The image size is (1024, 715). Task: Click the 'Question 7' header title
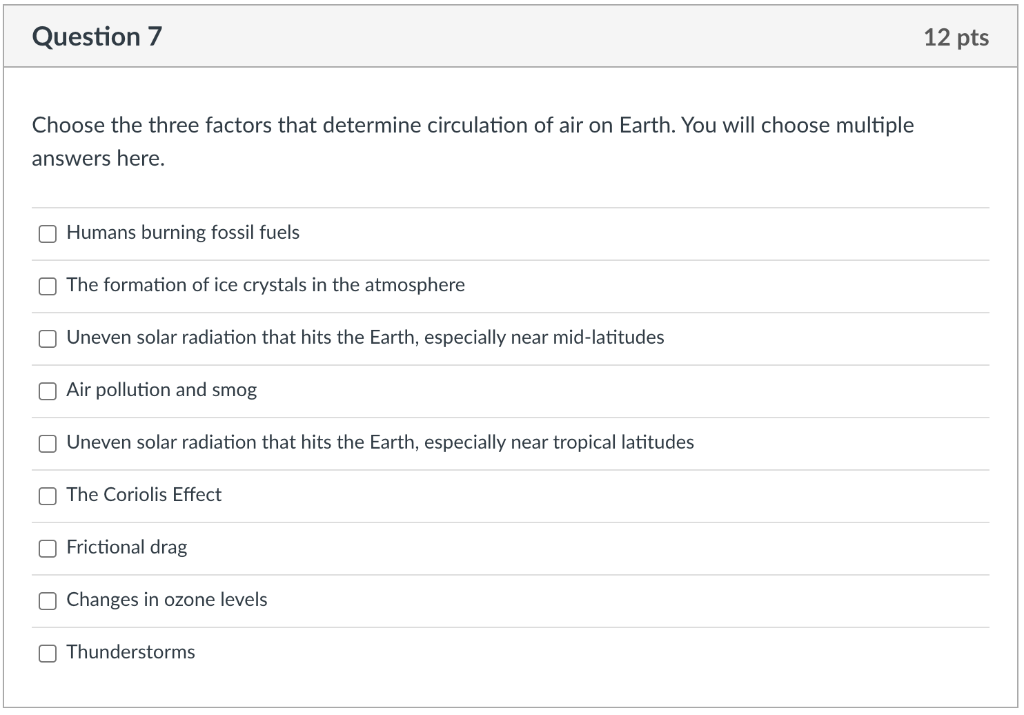coord(97,37)
